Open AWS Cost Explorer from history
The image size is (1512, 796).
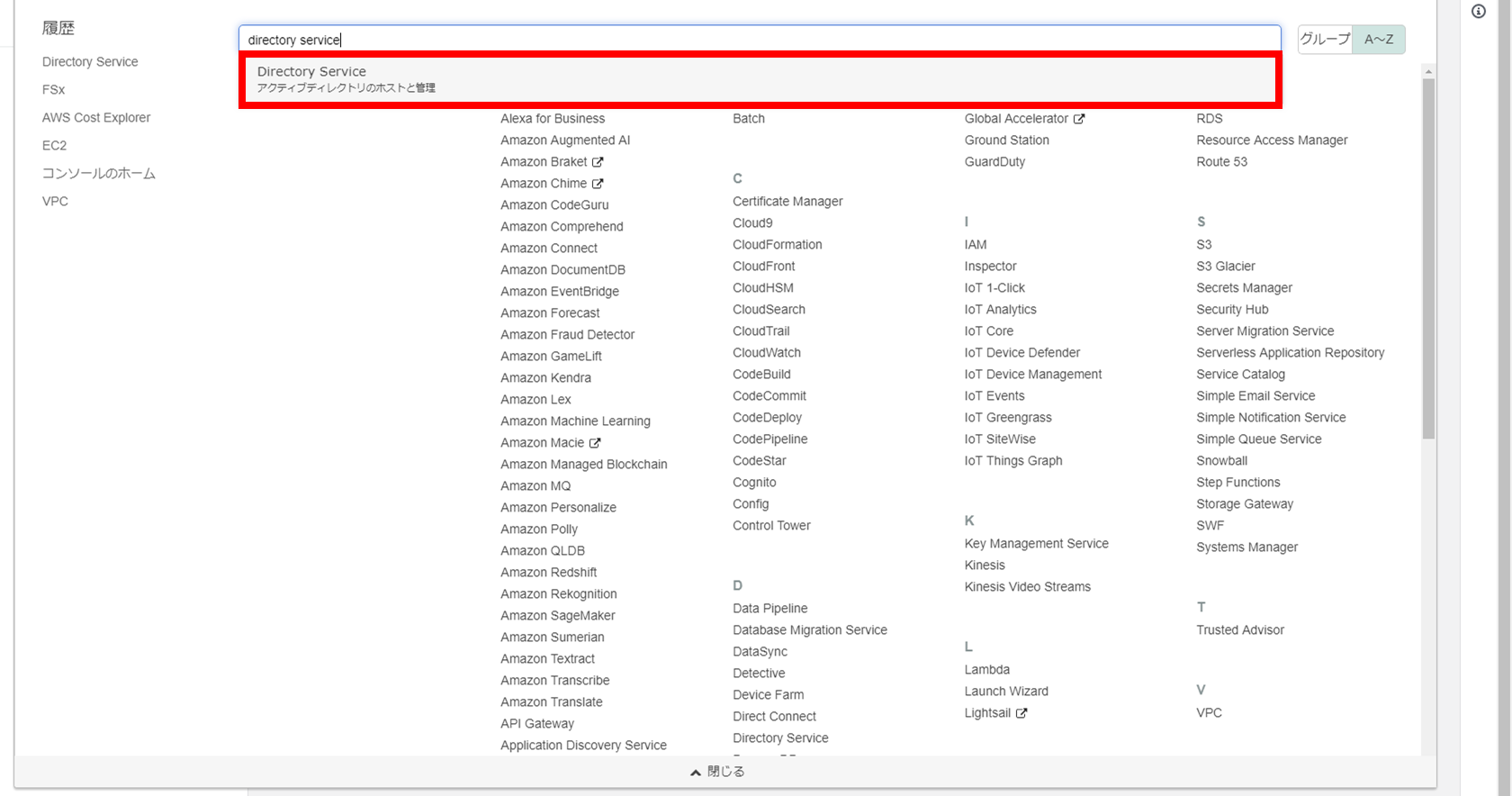pos(96,118)
